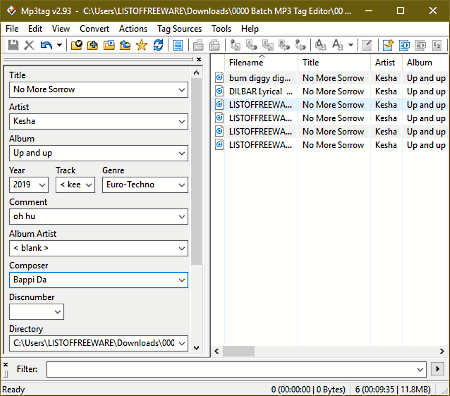
Task: Click 'Kesha' in the bum diggy row
Action: tap(386, 78)
